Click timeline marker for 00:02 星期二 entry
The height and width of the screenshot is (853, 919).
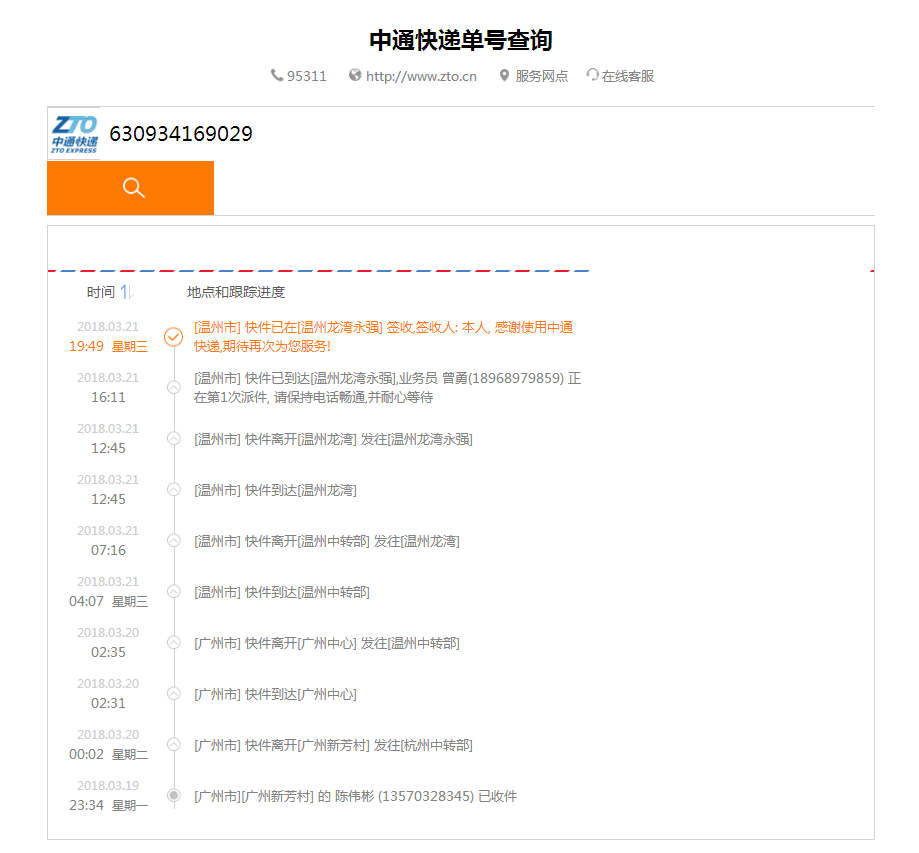173,745
